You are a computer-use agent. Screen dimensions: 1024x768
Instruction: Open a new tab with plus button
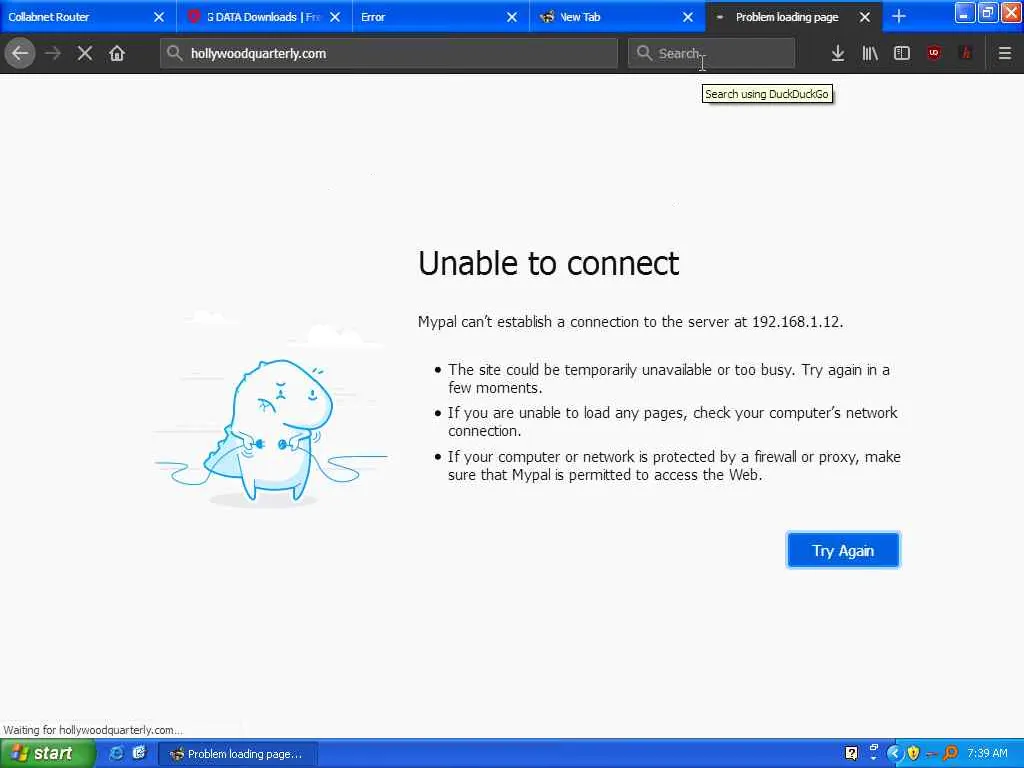899,16
